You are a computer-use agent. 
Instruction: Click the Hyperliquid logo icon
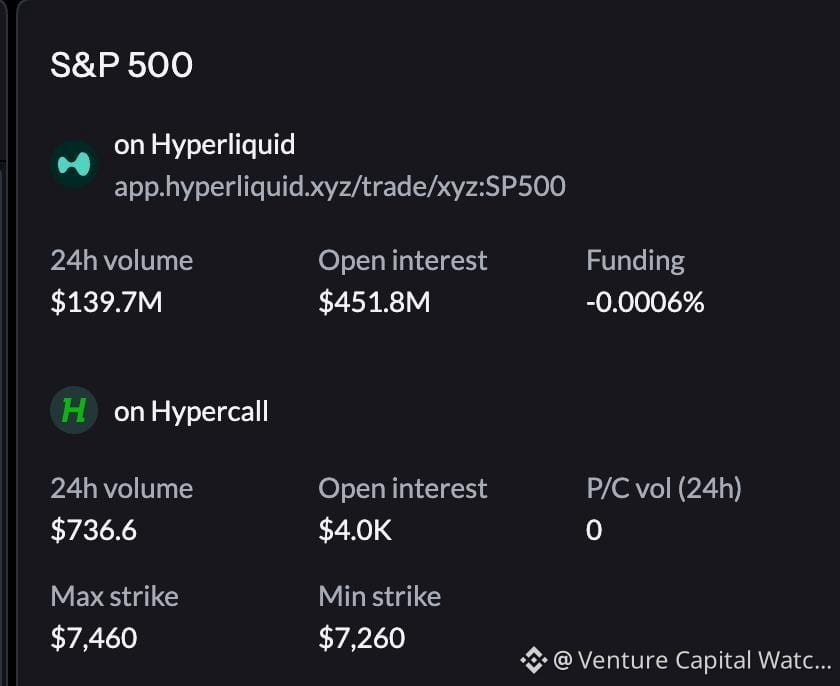(x=74, y=164)
